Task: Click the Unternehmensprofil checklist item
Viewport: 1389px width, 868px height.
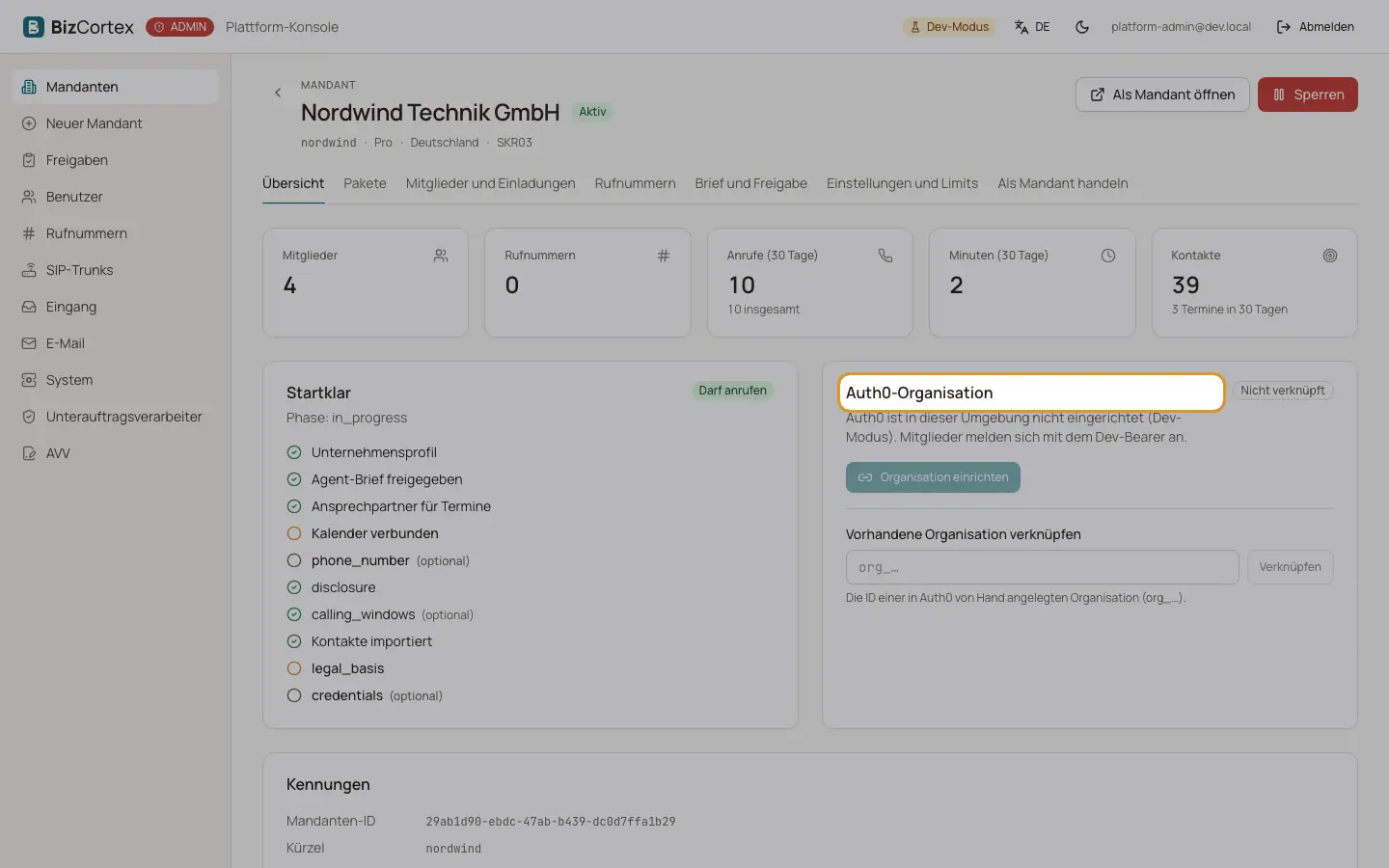Action: tap(373, 452)
